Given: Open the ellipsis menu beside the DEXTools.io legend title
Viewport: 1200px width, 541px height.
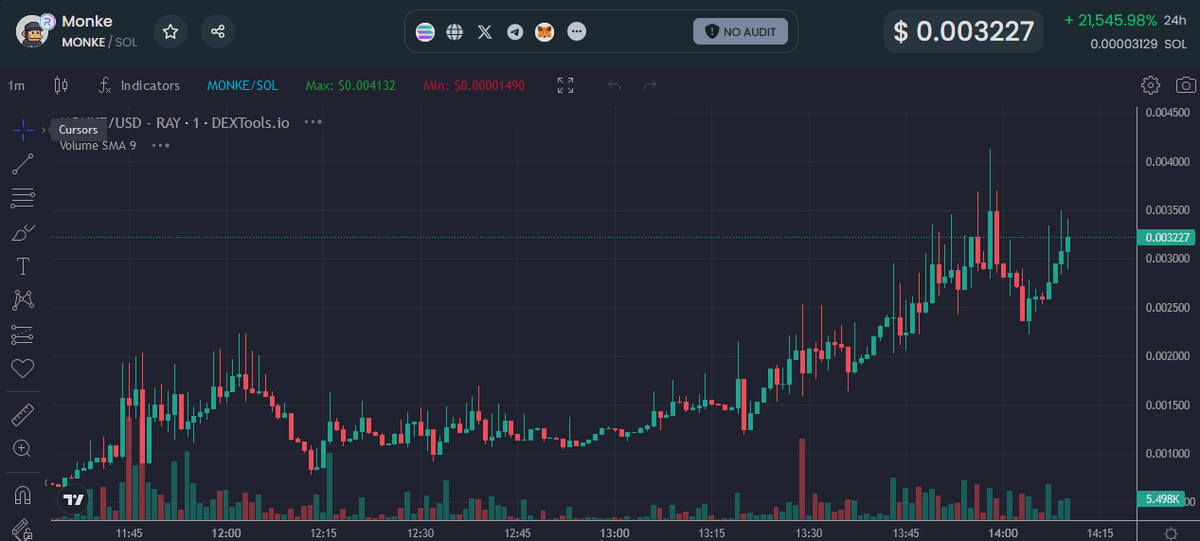Looking at the screenshot, I should click(x=313, y=122).
